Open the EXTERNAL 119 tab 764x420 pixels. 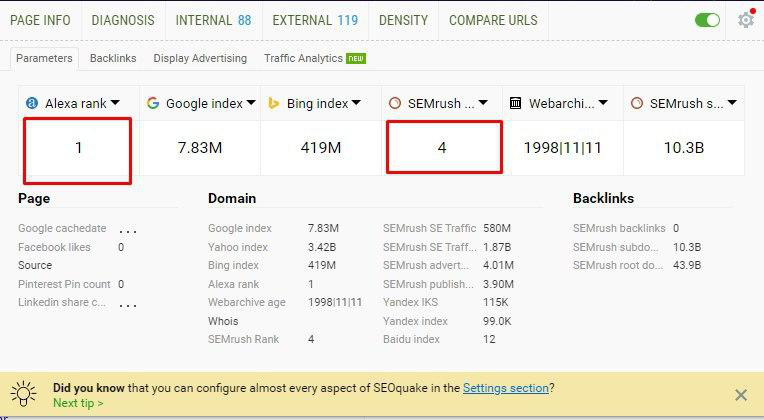tap(315, 20)
